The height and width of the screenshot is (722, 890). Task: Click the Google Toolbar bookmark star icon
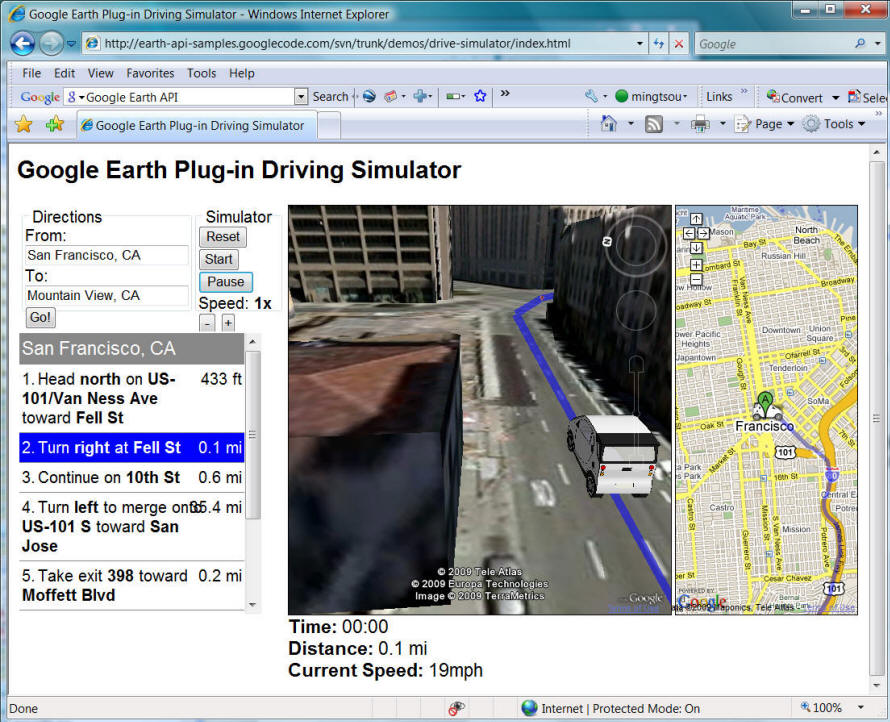point(480,96)
